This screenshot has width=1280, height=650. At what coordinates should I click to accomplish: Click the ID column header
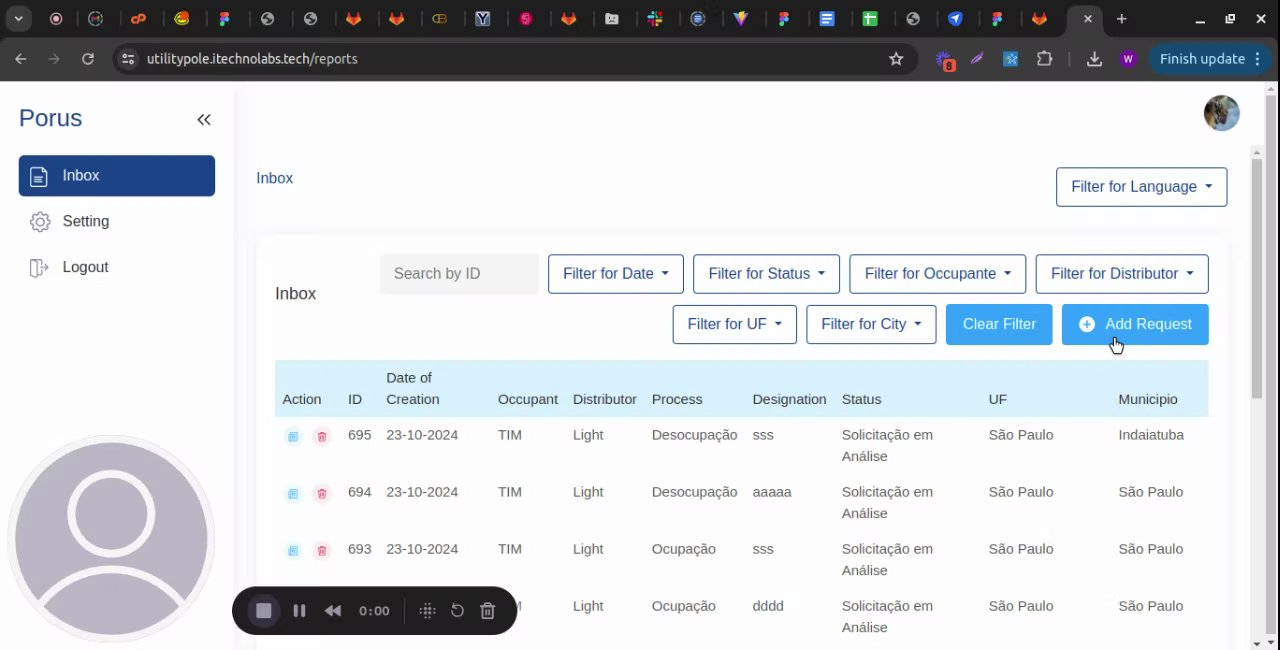coord(355,399)
